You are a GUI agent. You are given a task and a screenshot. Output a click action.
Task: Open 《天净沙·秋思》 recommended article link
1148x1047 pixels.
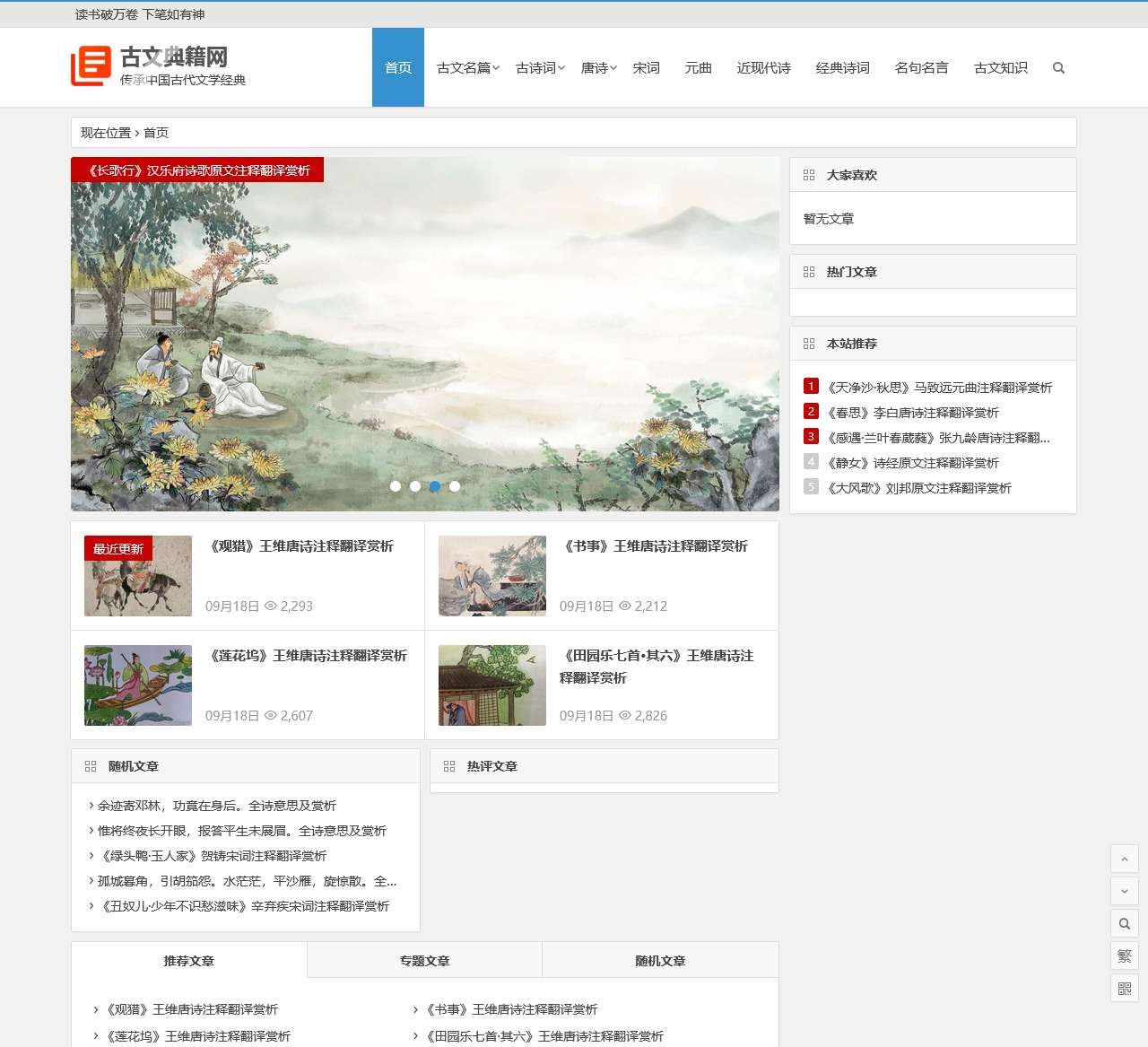coord(939,388)
